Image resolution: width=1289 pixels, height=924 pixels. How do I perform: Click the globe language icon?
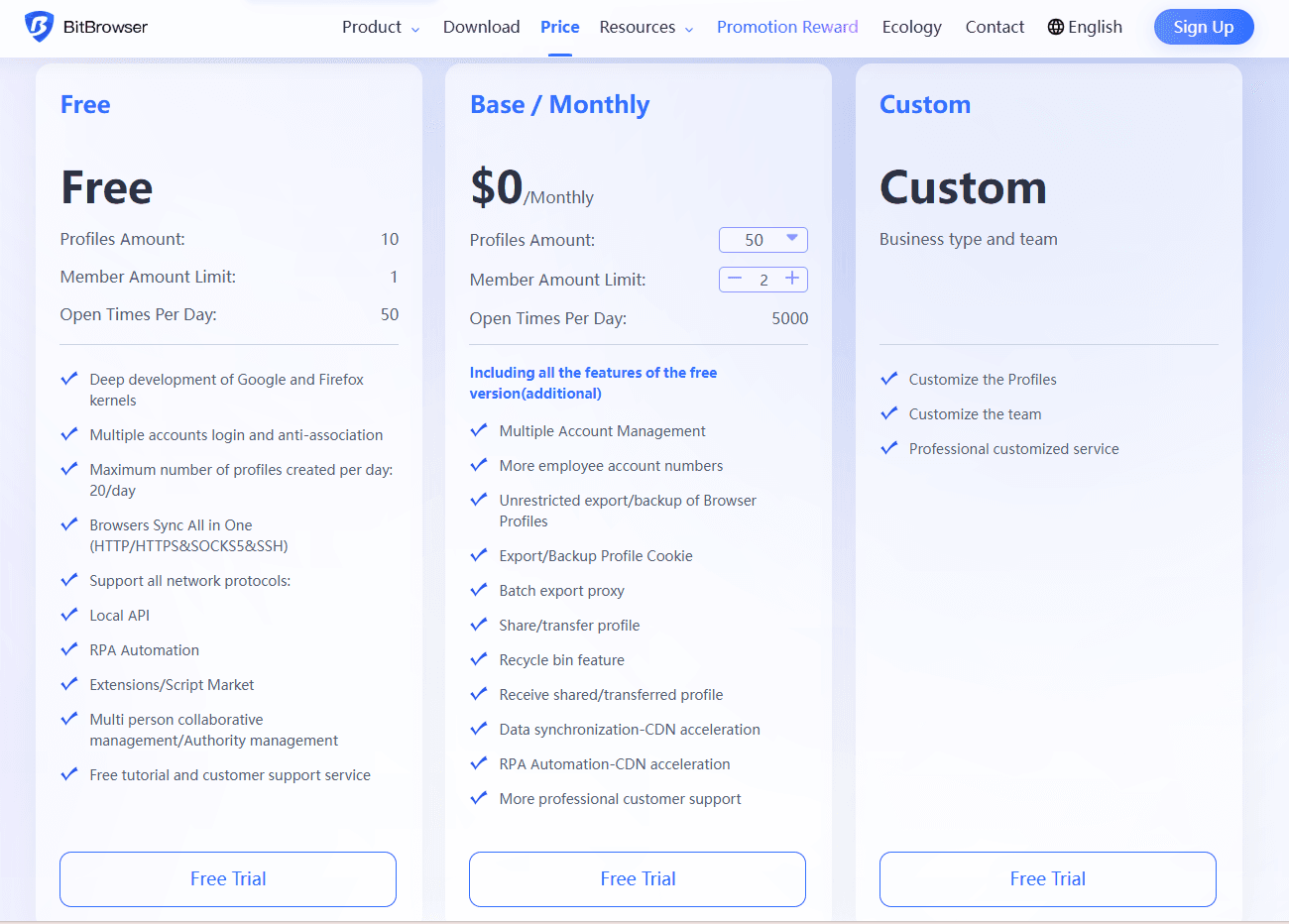[1055, 27]
